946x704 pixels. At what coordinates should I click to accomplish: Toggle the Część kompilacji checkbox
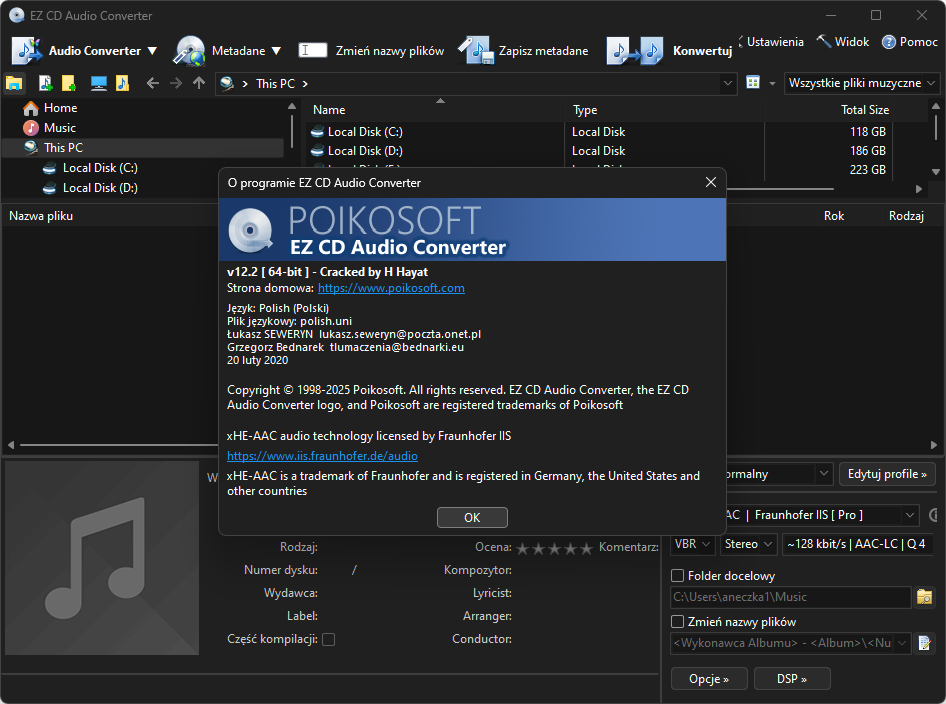(329, 639)
